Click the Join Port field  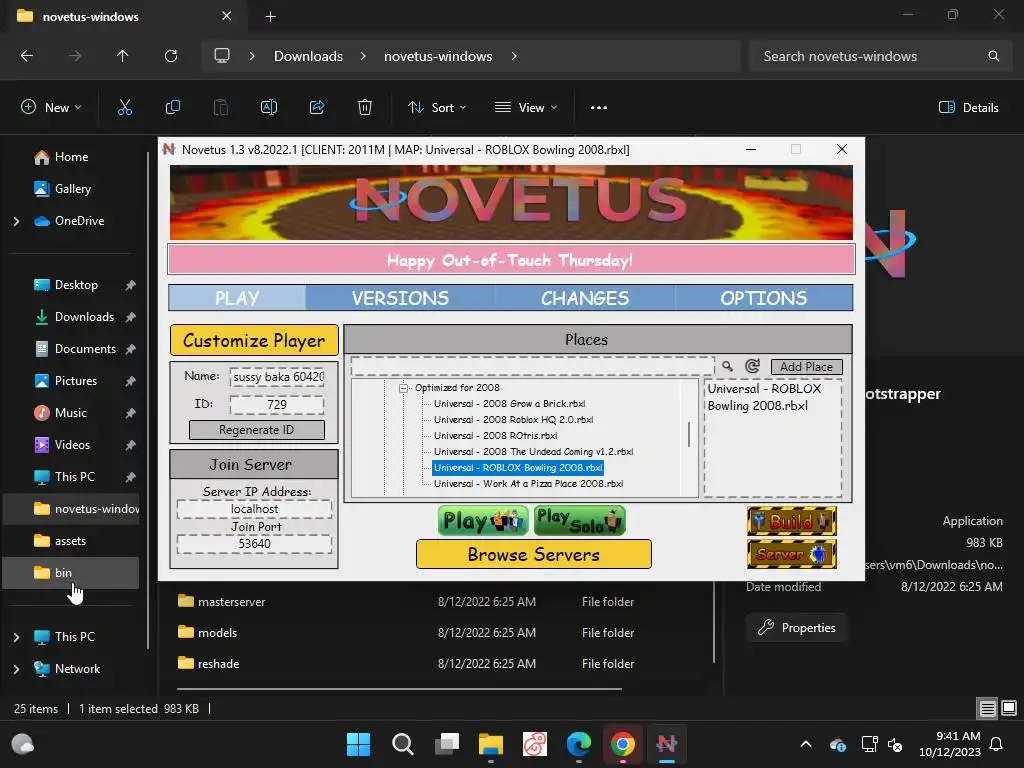[254, 544]
